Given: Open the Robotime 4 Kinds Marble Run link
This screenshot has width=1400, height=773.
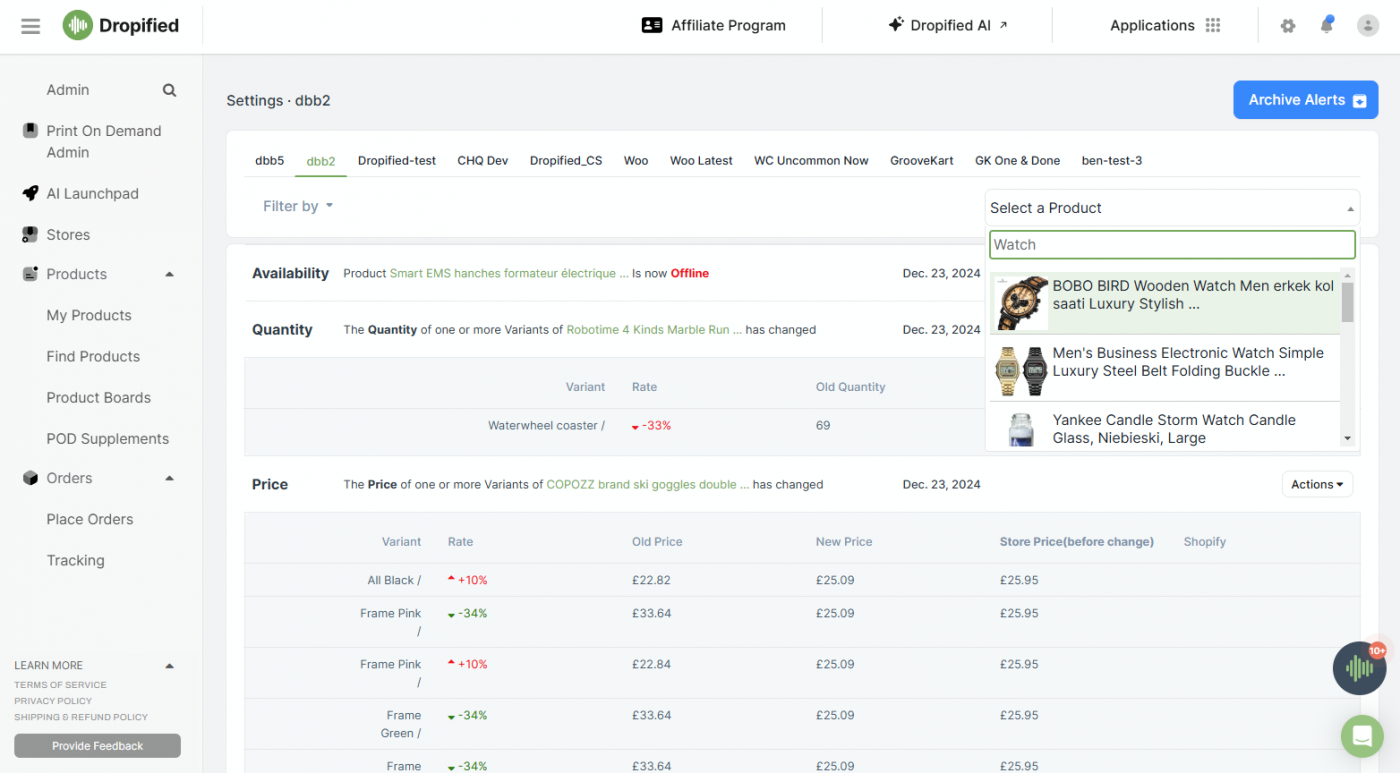Looking at the screenshot, I should (x=654, y=329).
